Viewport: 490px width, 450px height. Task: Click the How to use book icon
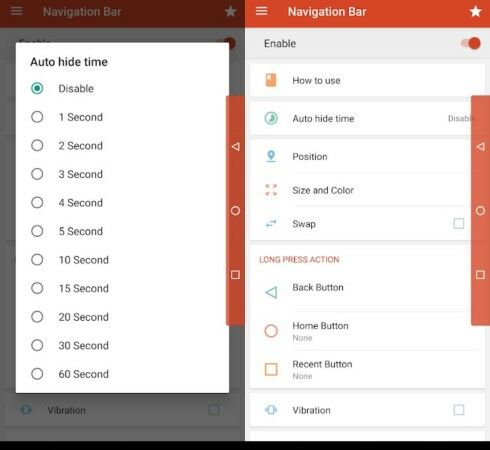click(x=271, y=80)
